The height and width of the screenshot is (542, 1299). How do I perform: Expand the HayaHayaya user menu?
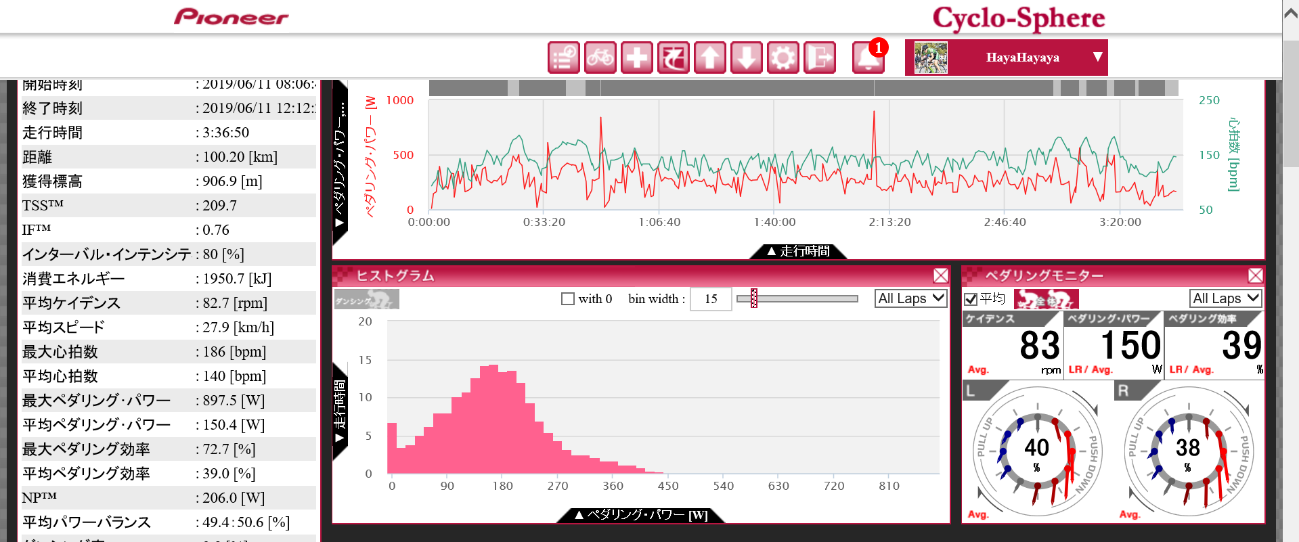pyautogui.click(x=1097, y=58)
